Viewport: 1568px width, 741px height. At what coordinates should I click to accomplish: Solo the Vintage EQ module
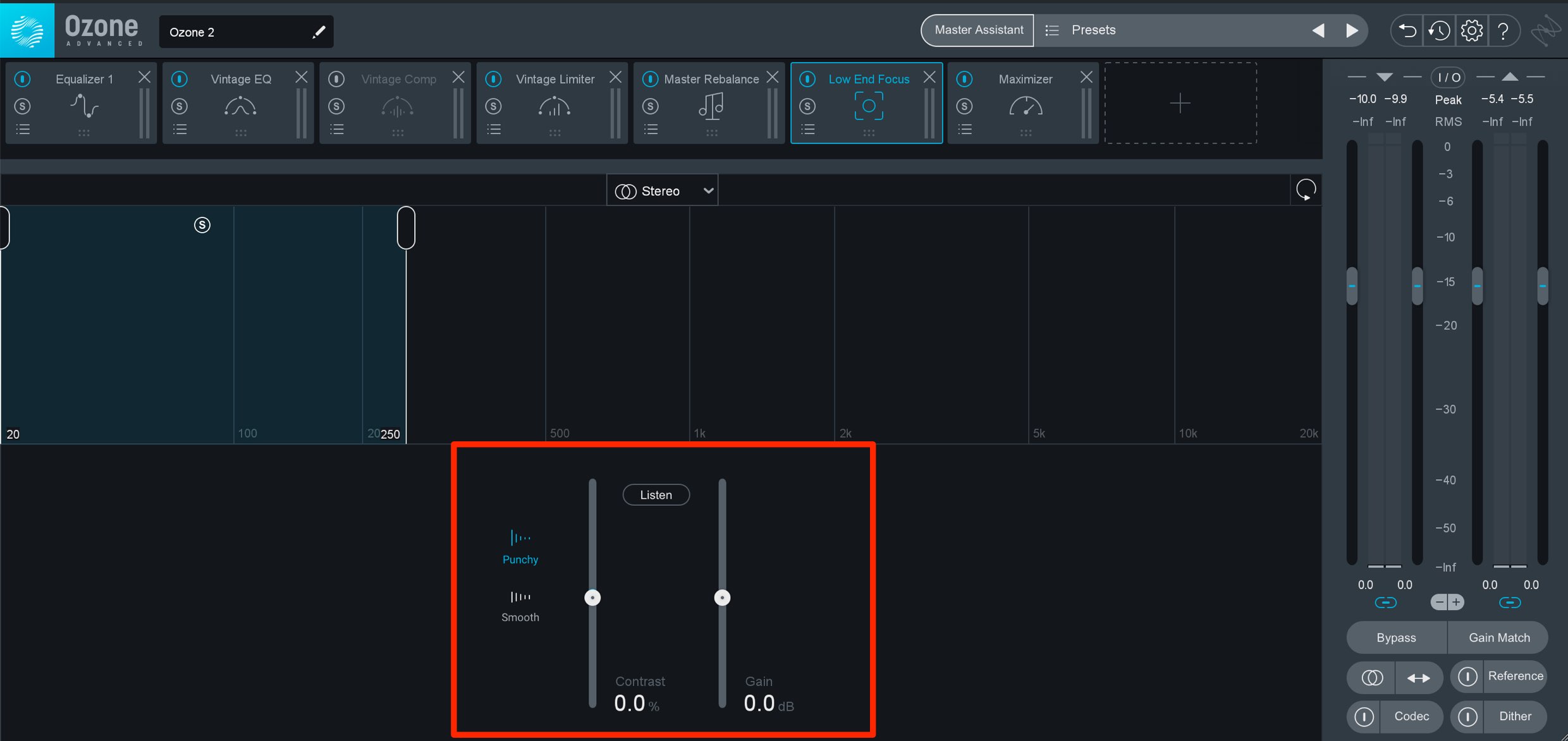180,106
